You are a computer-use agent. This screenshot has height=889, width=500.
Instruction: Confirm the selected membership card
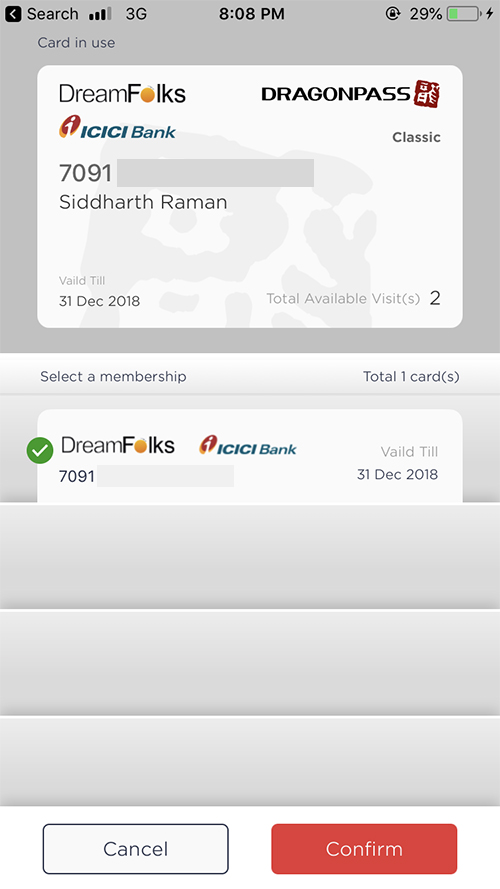(x=364, y=849)
